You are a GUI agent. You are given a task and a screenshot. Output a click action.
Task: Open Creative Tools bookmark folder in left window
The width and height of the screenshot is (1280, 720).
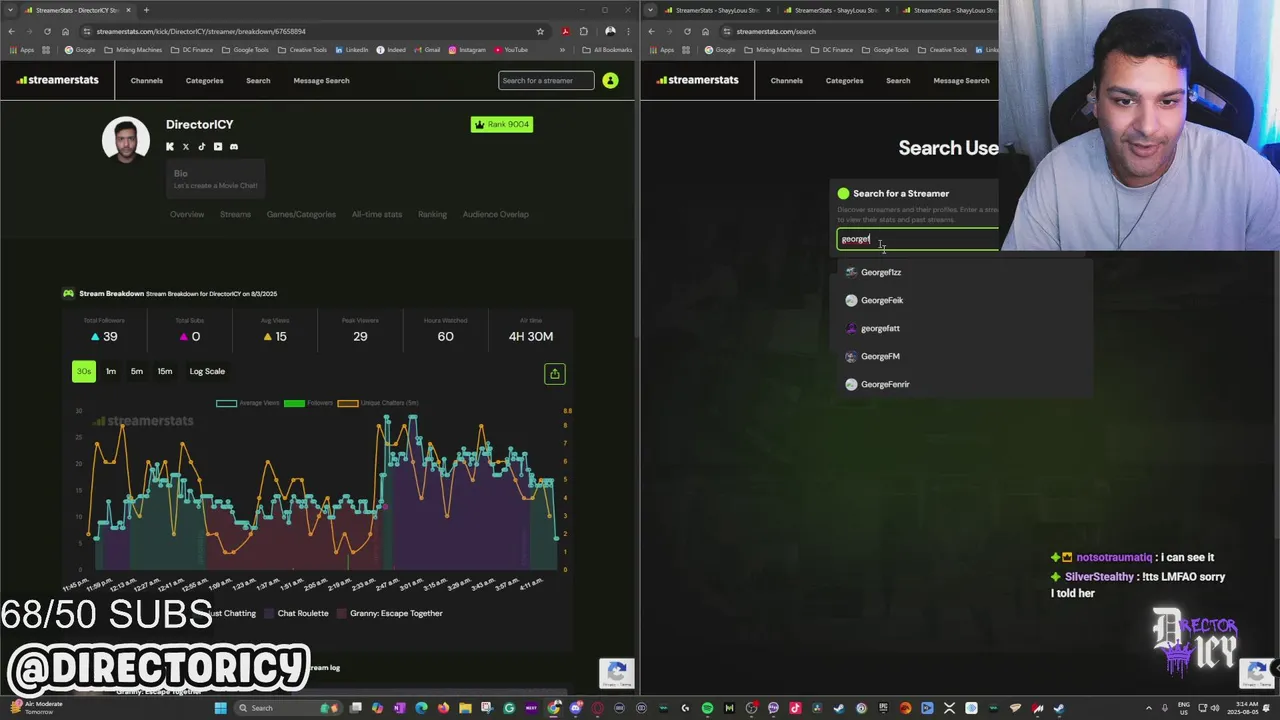click(302, 50)
